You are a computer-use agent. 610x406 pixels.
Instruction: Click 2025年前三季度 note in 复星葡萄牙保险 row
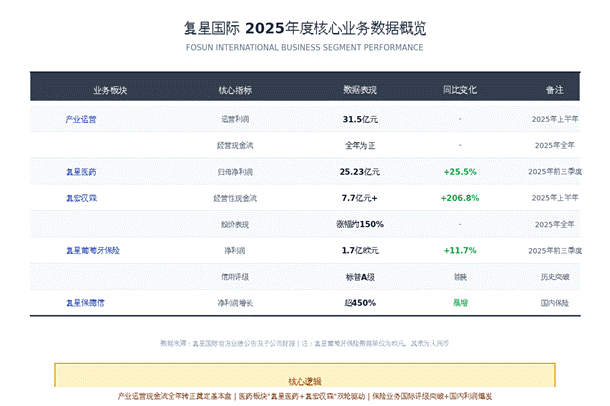555,251
